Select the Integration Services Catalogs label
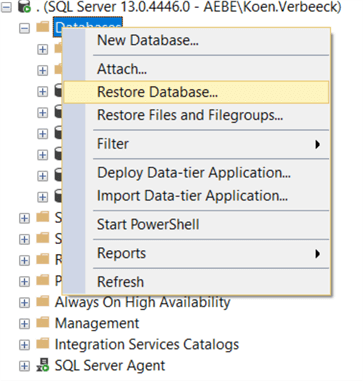 [147, 344]
